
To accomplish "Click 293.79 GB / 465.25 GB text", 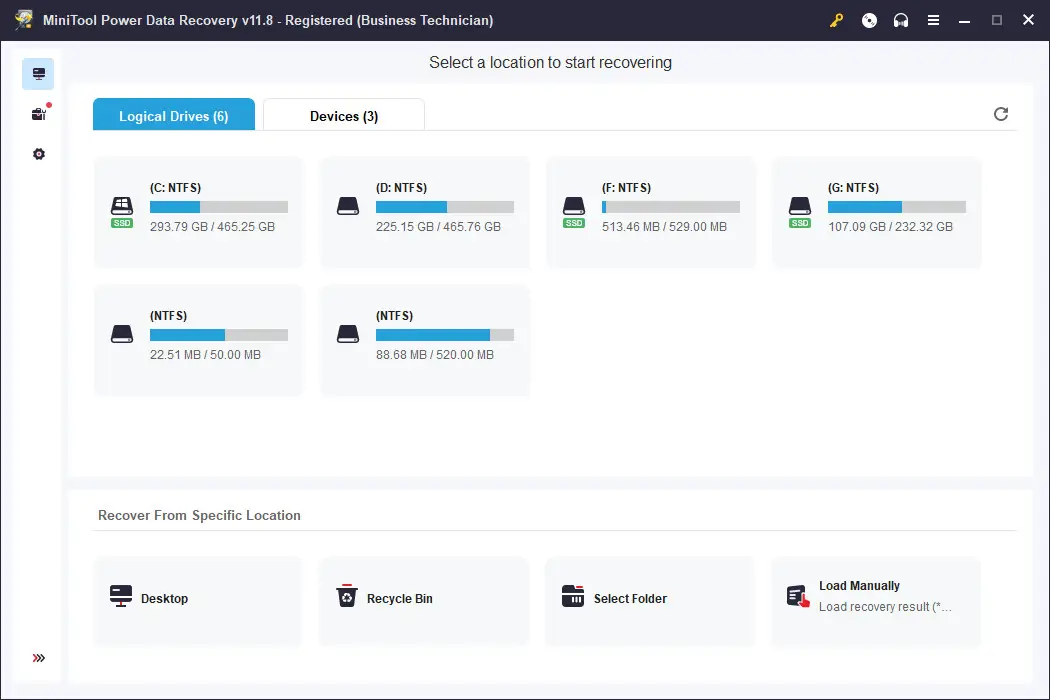I will [x=212, y=226].
